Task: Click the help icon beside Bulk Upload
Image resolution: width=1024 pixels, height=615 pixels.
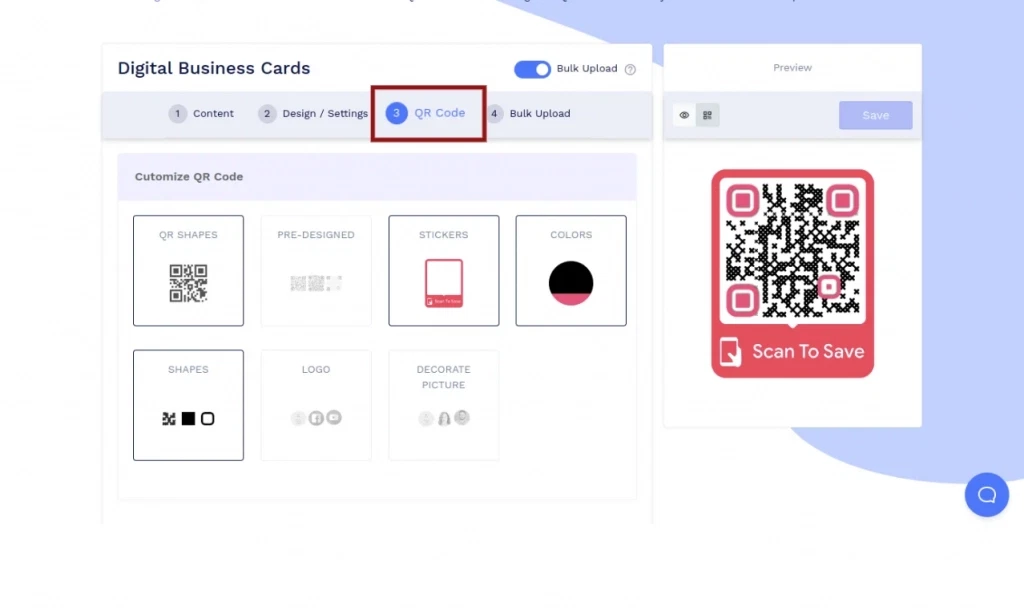Action: click(630, 70)
